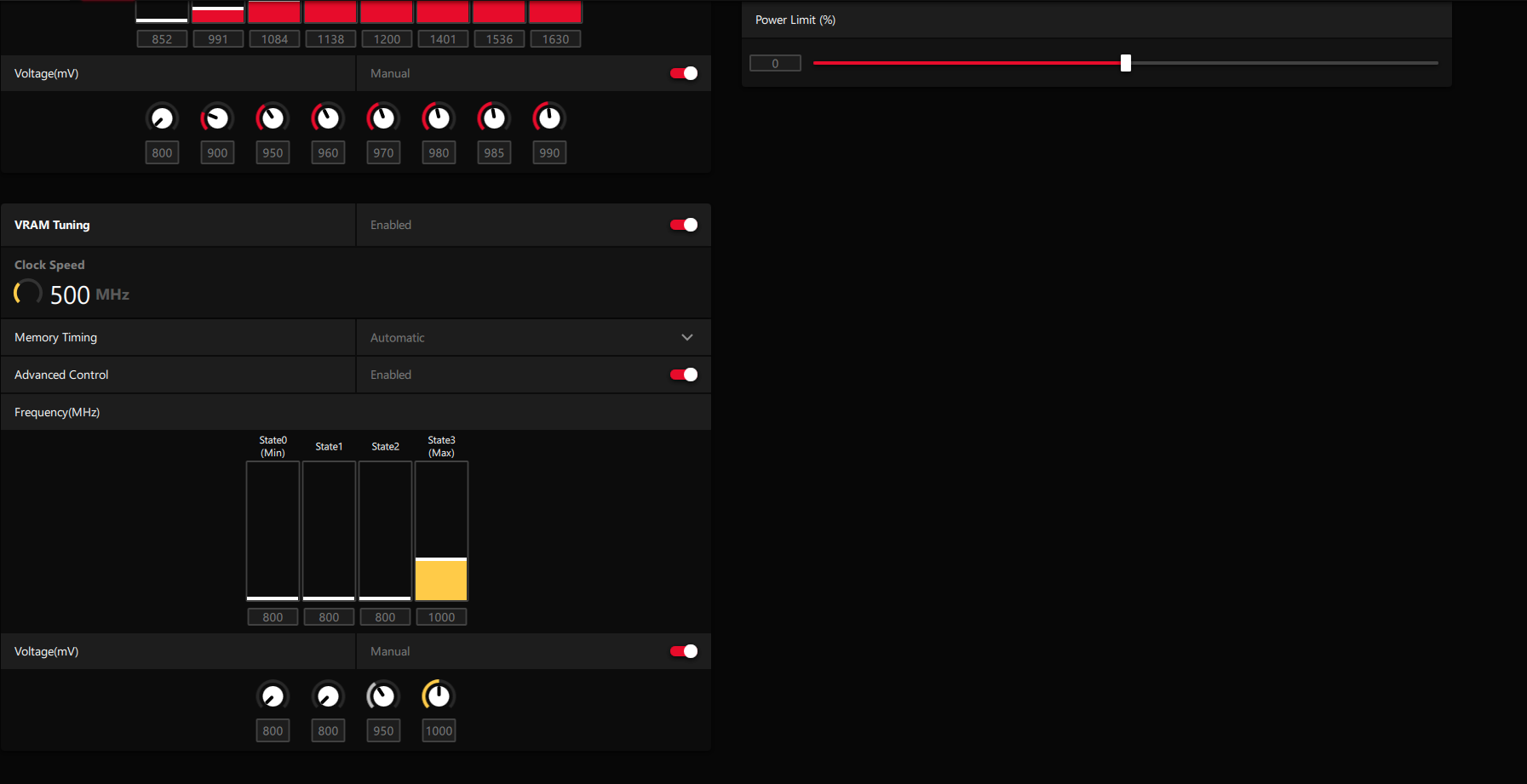Click the VRAM Tuning heading
Screen dimensions: 1527x784
point(52,225)
